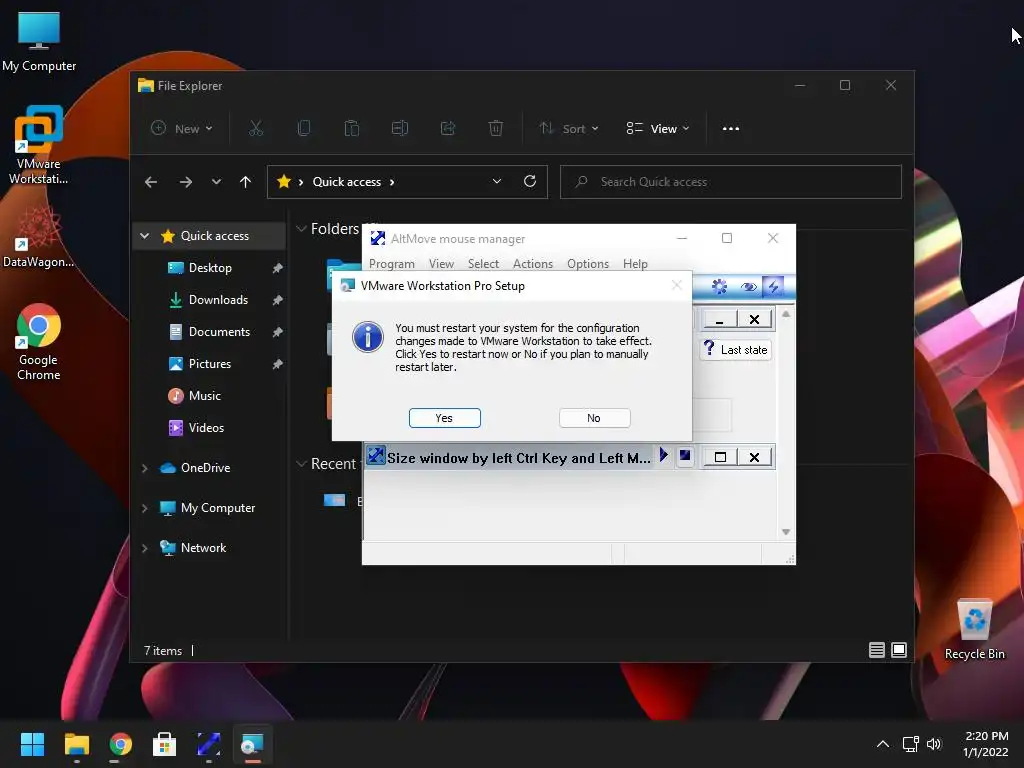Refresh the Quick access view
The height and width of the screenshot is (768, 1024).
click(x=530, y=182)
